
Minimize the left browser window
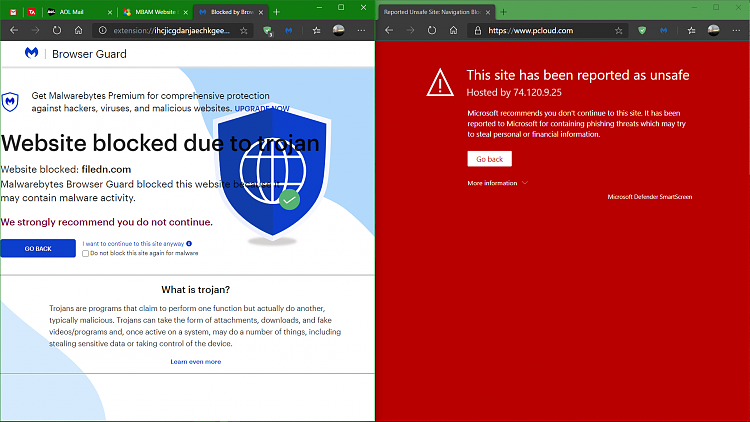[x=319, y=7]
